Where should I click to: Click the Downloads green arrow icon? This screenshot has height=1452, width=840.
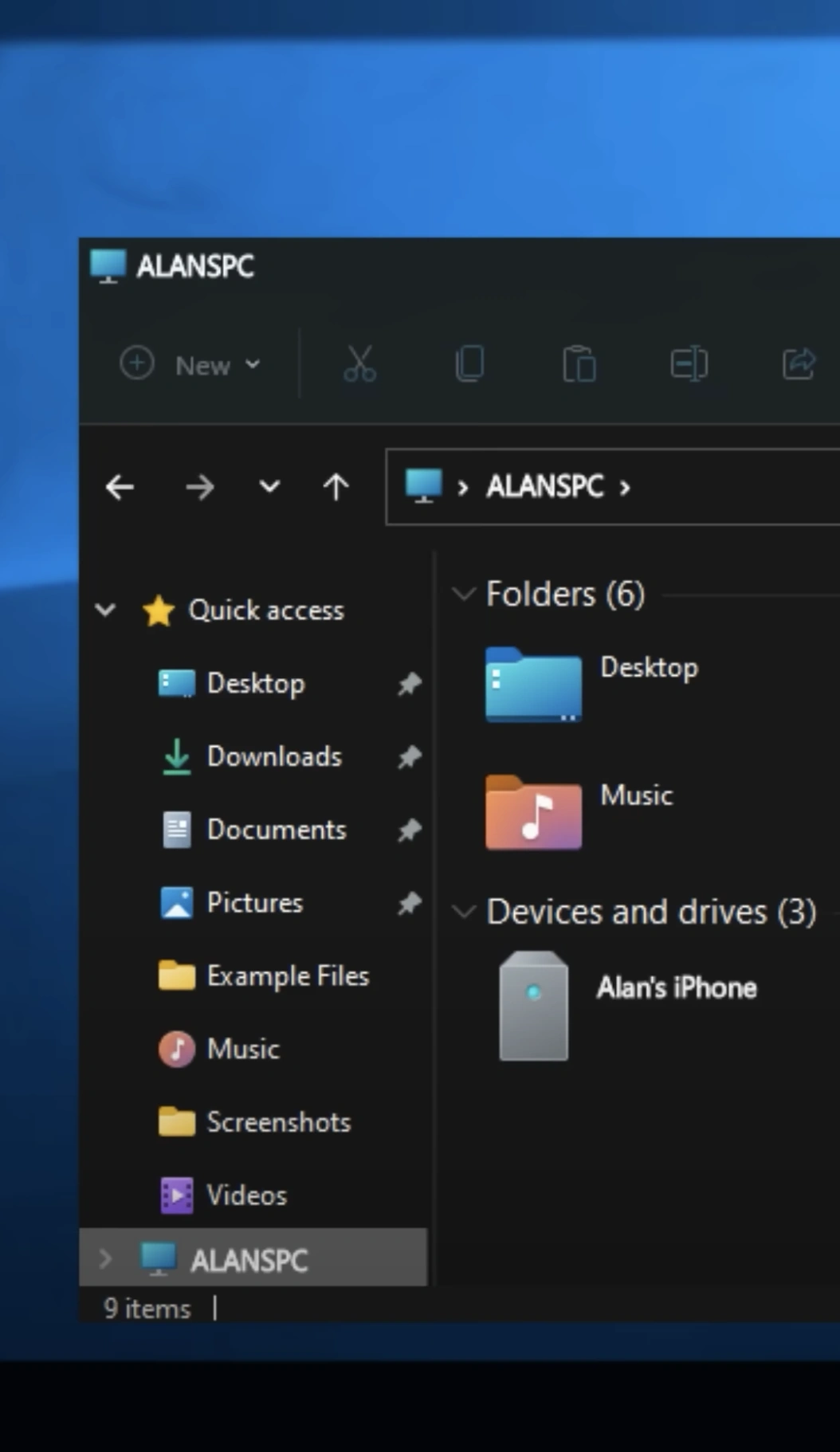coord(176,756)
